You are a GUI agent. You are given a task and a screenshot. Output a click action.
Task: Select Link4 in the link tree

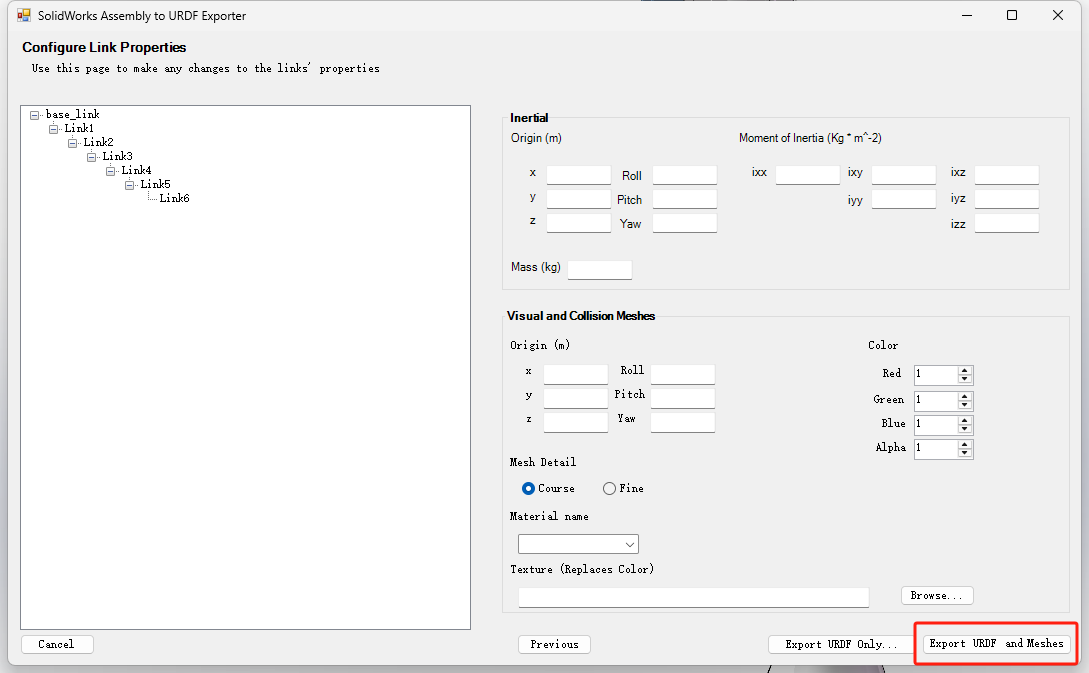[136, 170]
